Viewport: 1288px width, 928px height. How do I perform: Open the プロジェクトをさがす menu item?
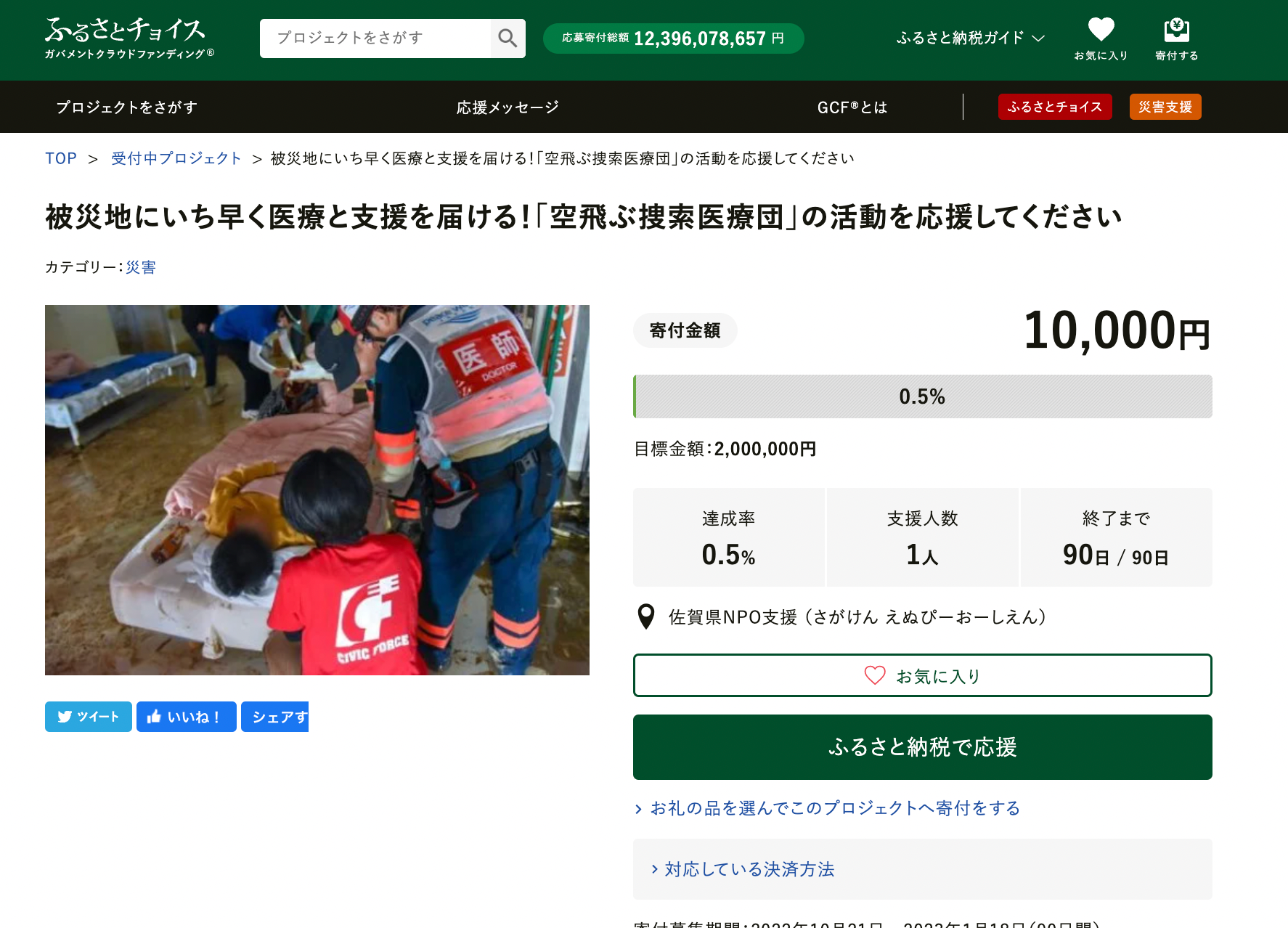tap(127, 107)
